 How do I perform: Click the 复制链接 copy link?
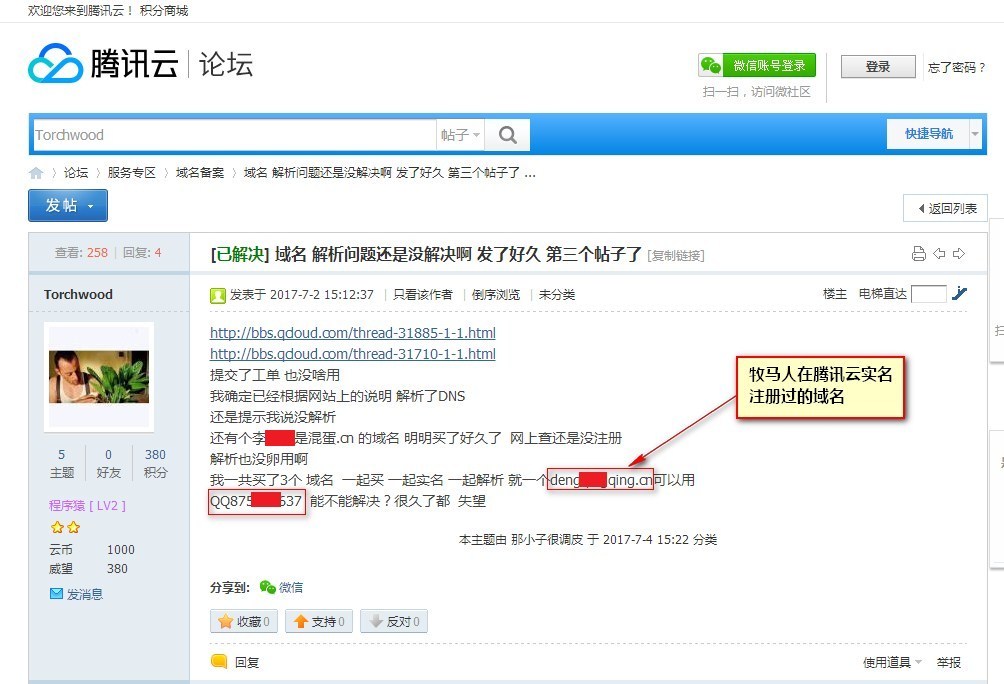coord(676,256)
